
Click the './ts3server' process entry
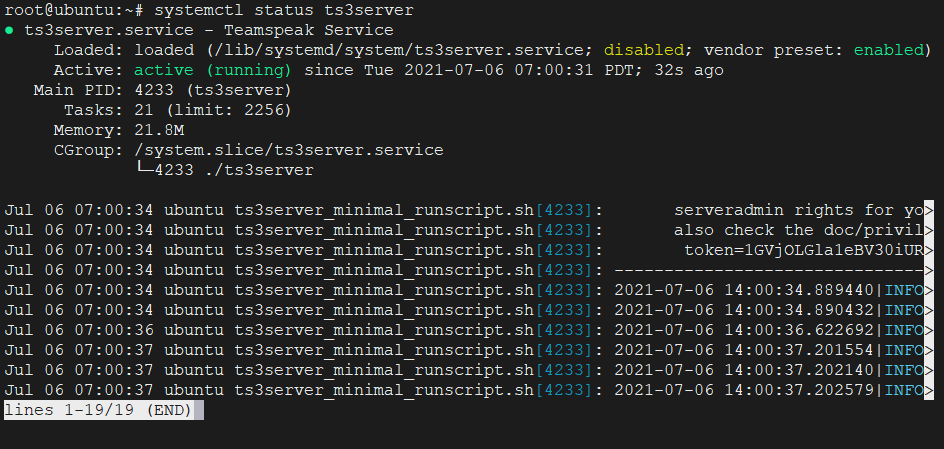point(258,170)
